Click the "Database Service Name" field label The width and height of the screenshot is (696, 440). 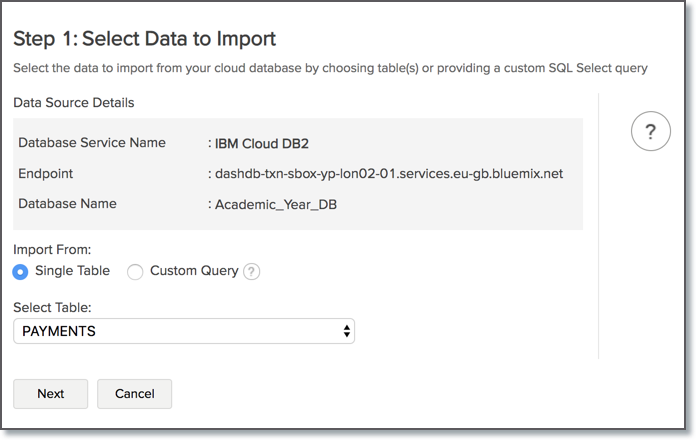(x=92, y=143)
